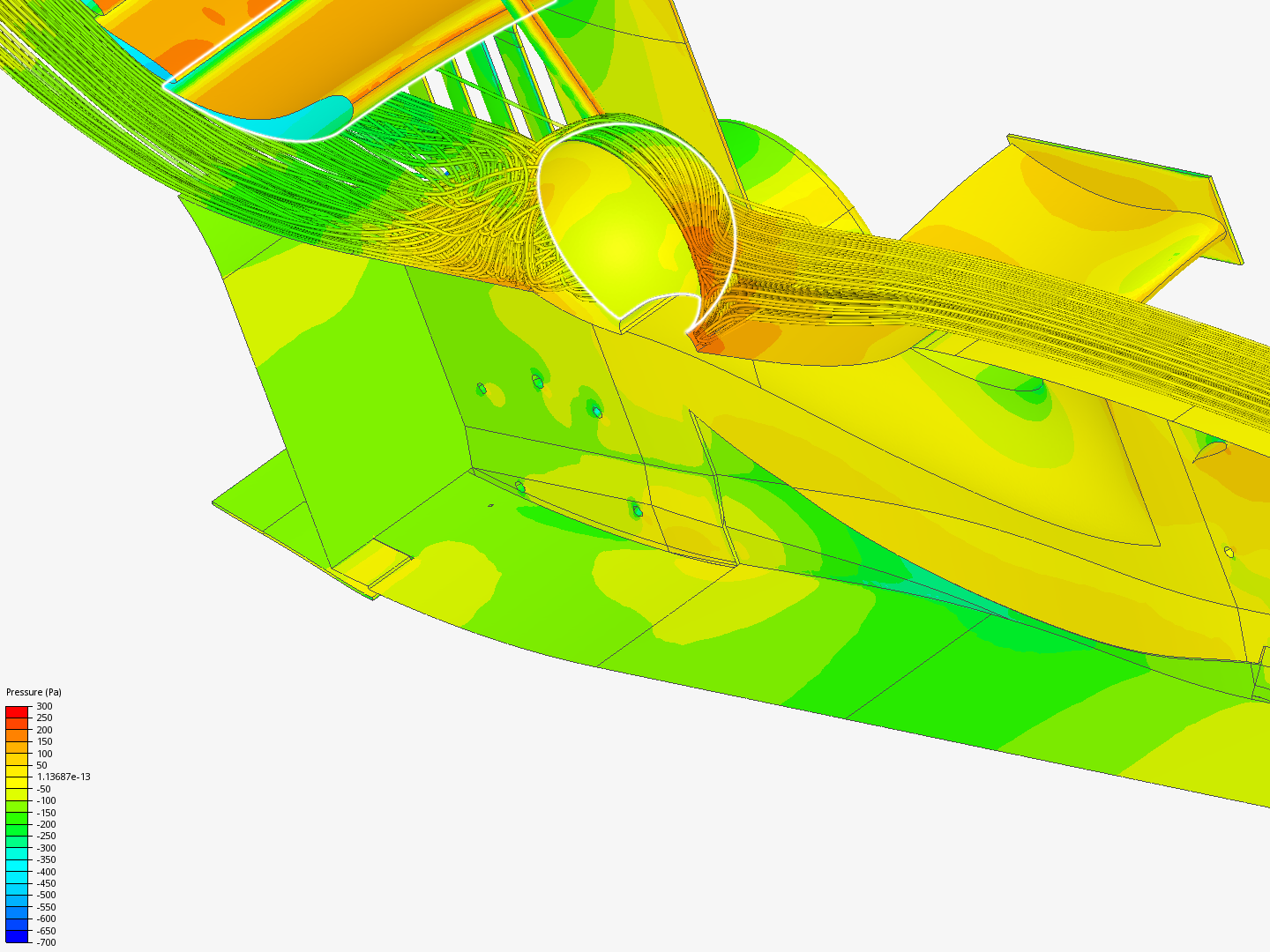Click the 150 legend value
Screen dimensions: 1270x952
44,741
